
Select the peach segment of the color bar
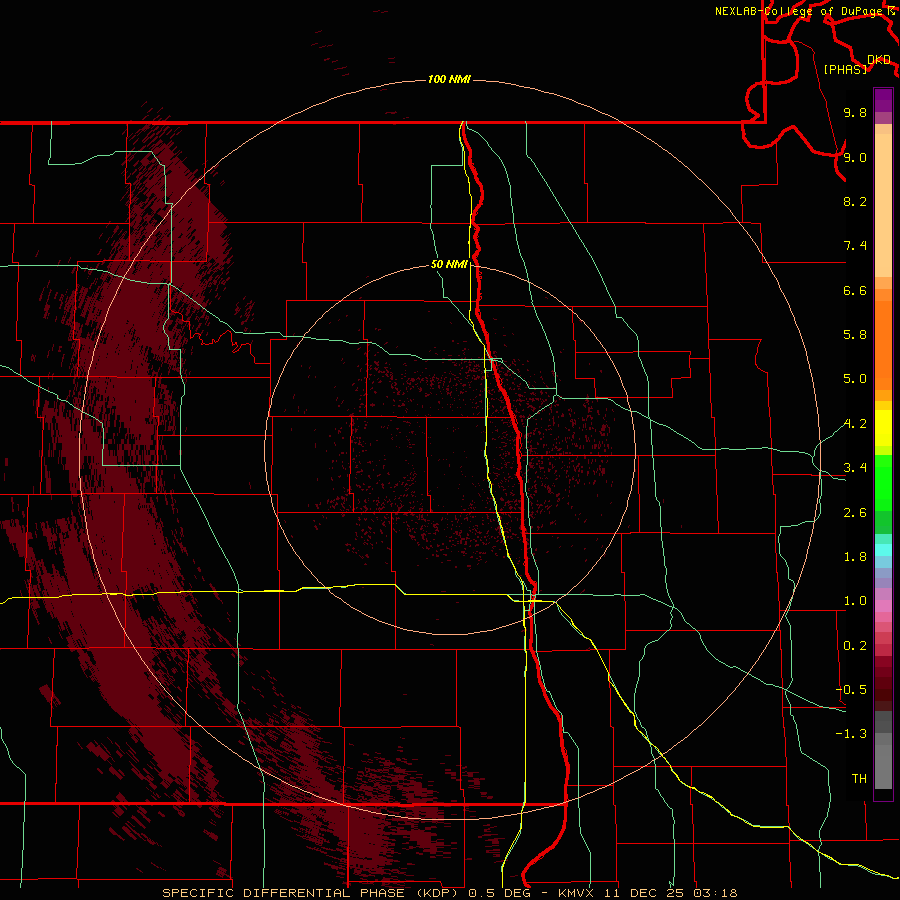883,205
